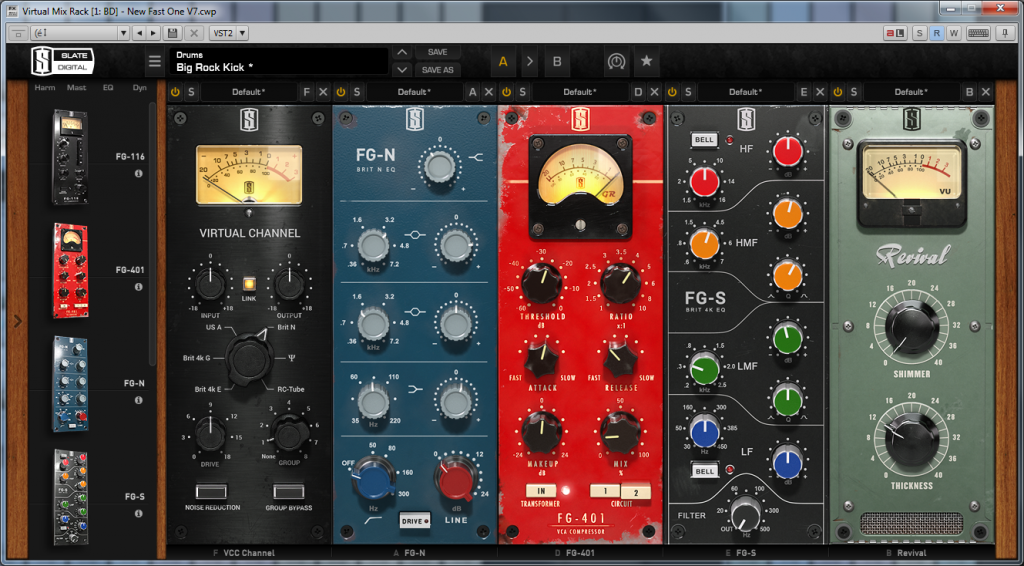Click the Revival THICKNESS knob
The width and height of the screenshot is (1024, 566).
click(x=912, y=439)
